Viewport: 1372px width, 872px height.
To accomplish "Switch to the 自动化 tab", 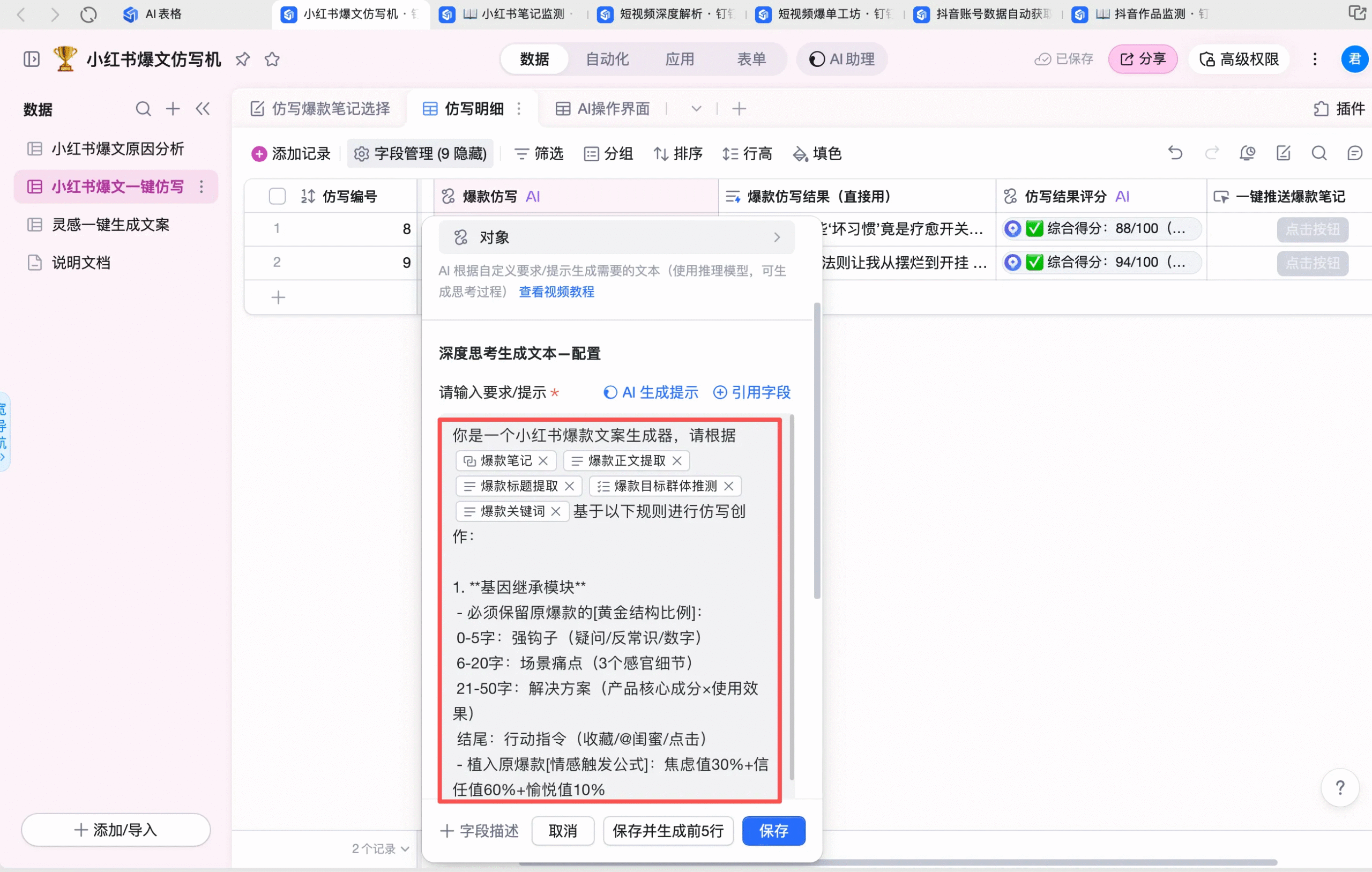I will pyautogui.click(x=607, y=59).
